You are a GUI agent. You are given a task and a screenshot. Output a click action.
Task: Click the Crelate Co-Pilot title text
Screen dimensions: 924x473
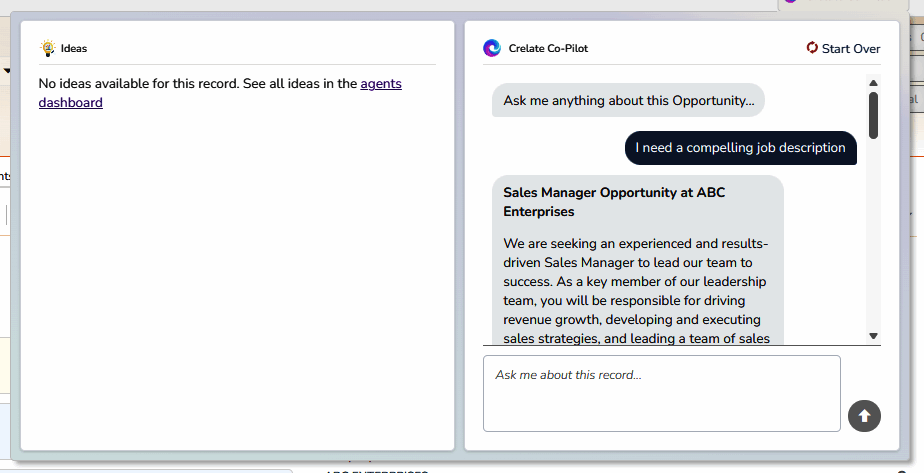[x=548, y=49]
